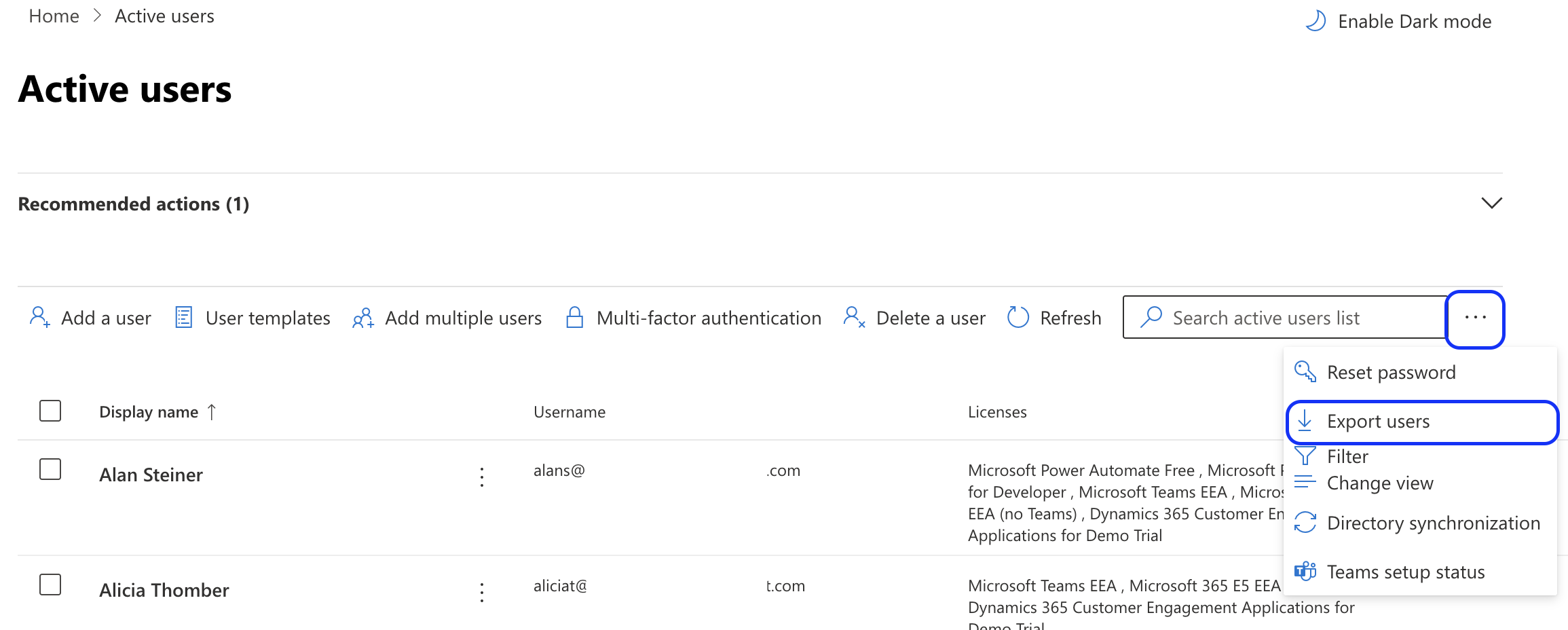Select Filter from the menu
Screen dimensions: 1568x630
pyautogui.click(x=1347, y=456)
